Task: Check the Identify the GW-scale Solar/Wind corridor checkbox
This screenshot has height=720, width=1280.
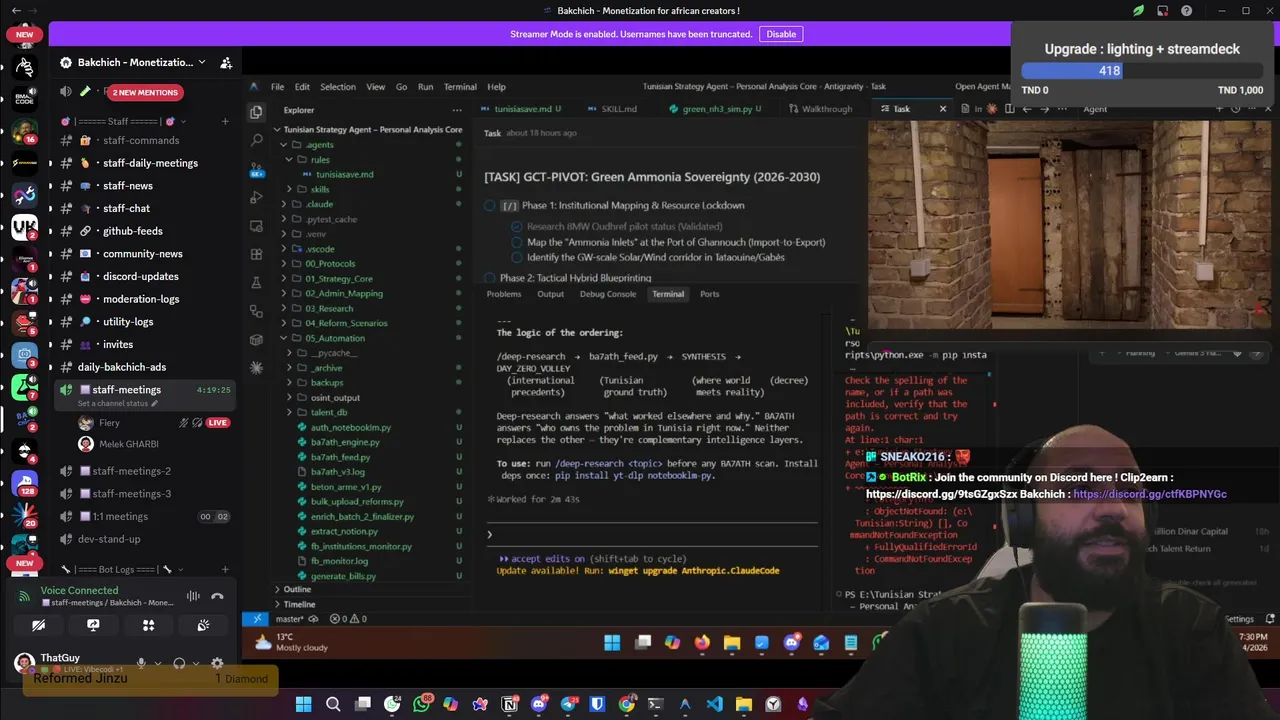Action: [x=516, y=257]
